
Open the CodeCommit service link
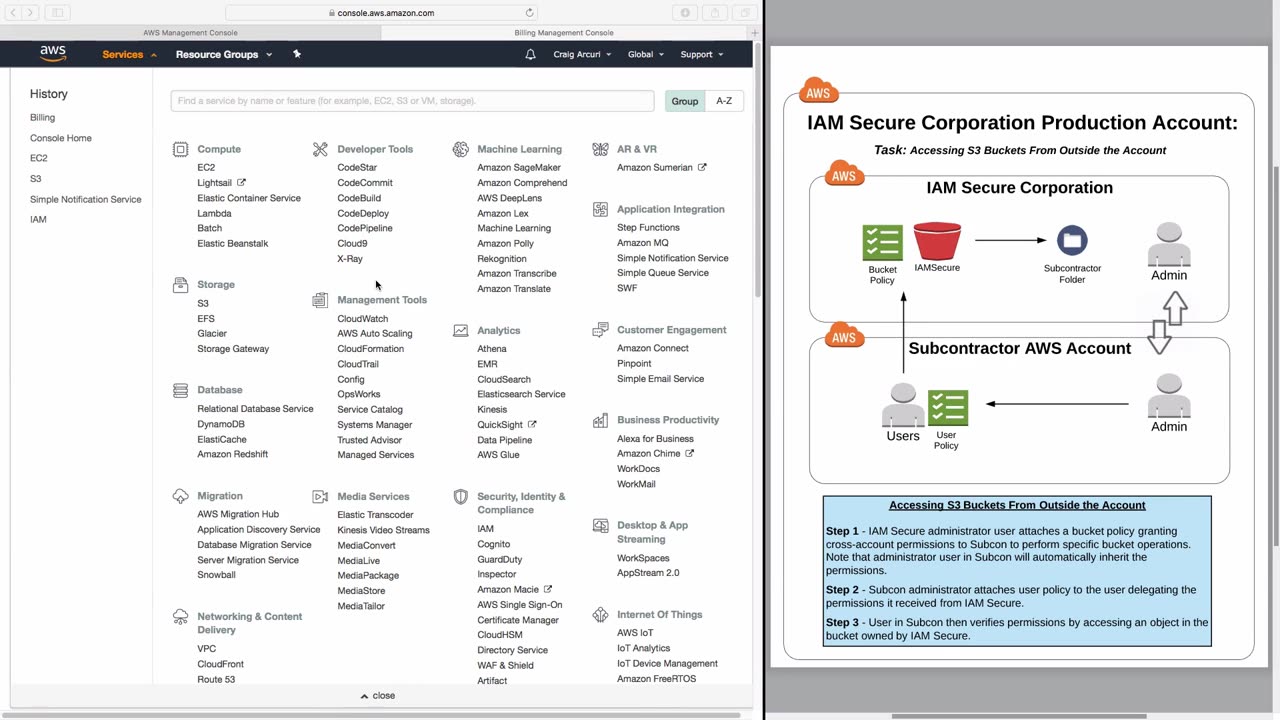[365, 183]
